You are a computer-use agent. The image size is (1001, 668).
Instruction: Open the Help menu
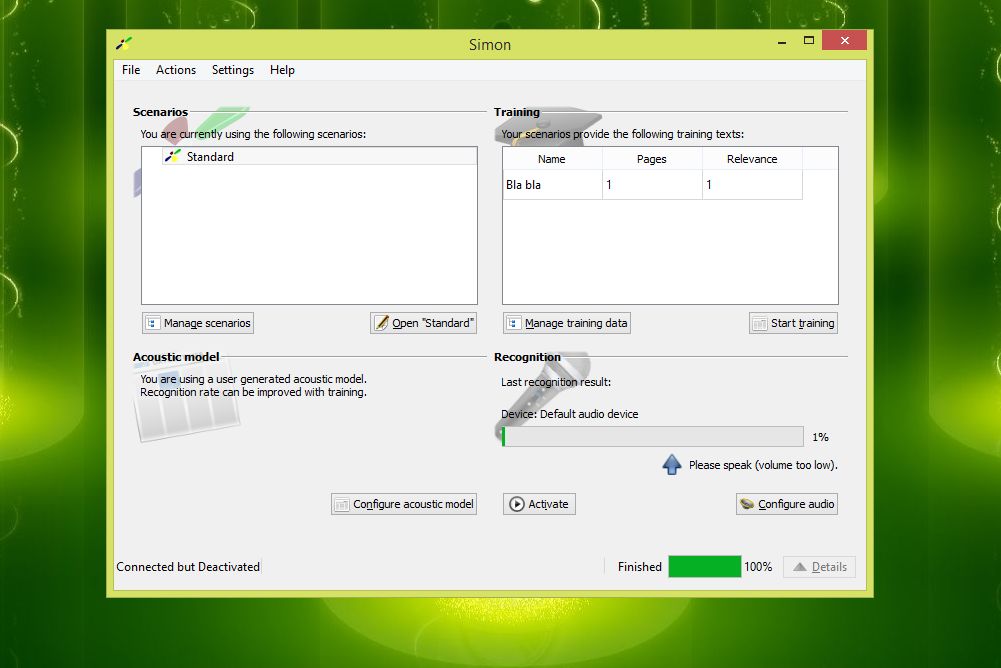(x=282, y=70)
